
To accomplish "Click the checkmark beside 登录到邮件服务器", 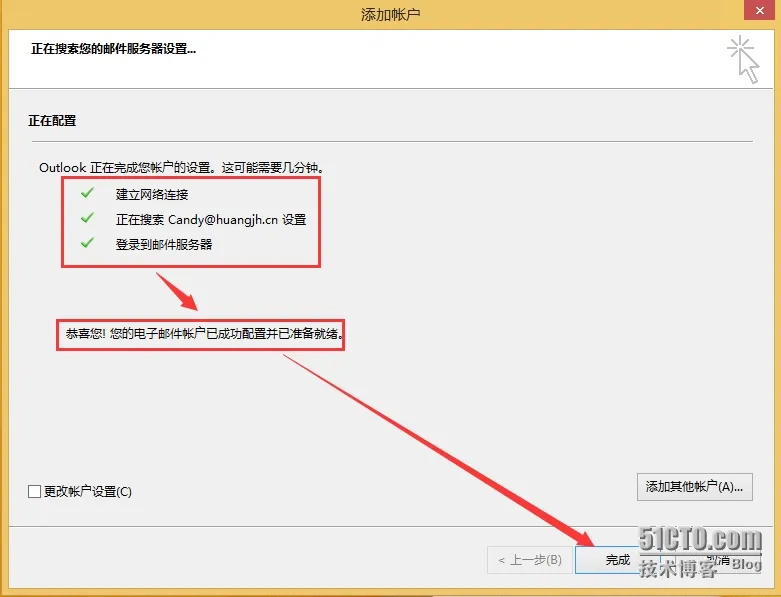I will (x=87, y=242).
